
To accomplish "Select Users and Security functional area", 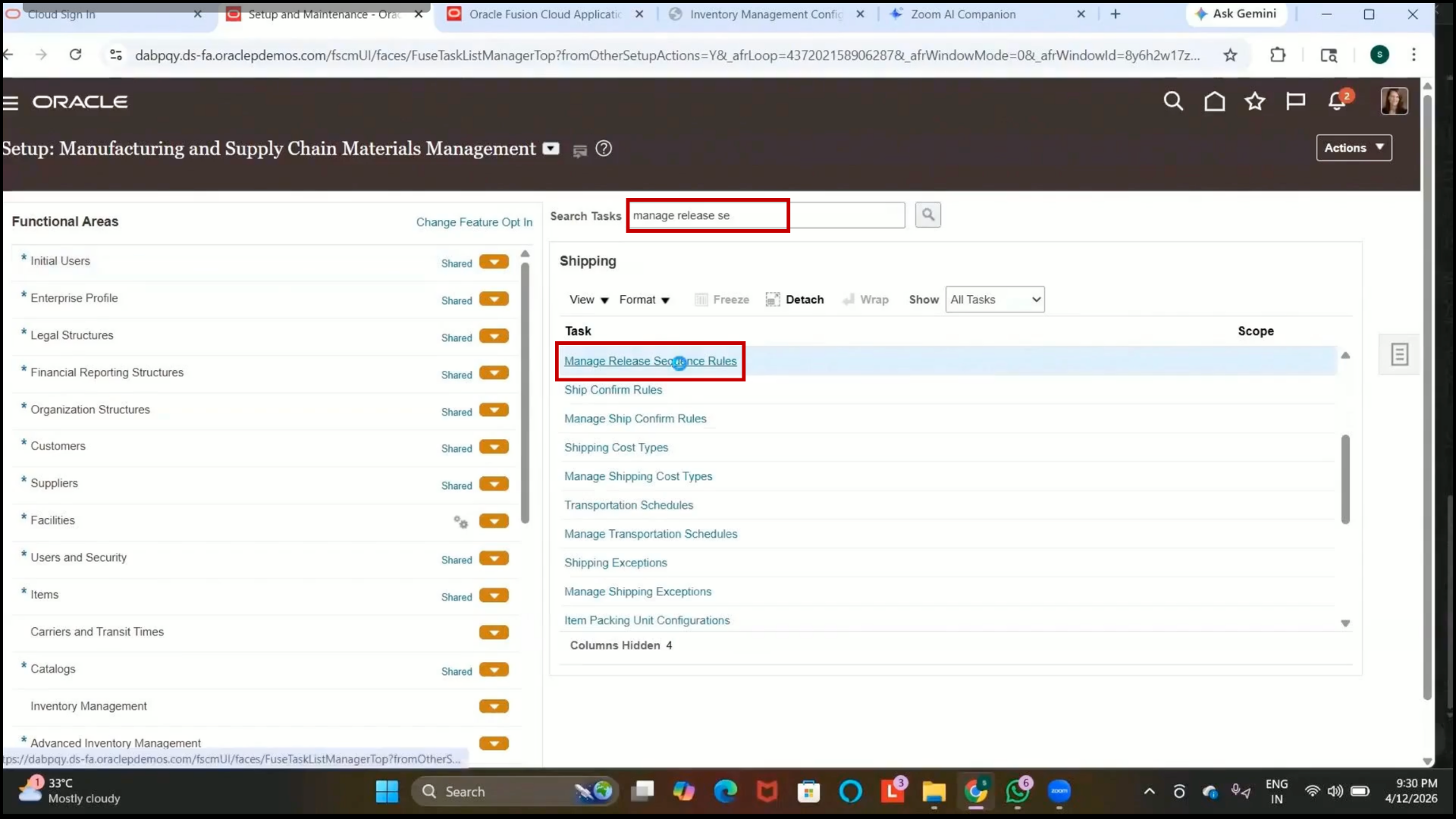I will coord(78,557).
